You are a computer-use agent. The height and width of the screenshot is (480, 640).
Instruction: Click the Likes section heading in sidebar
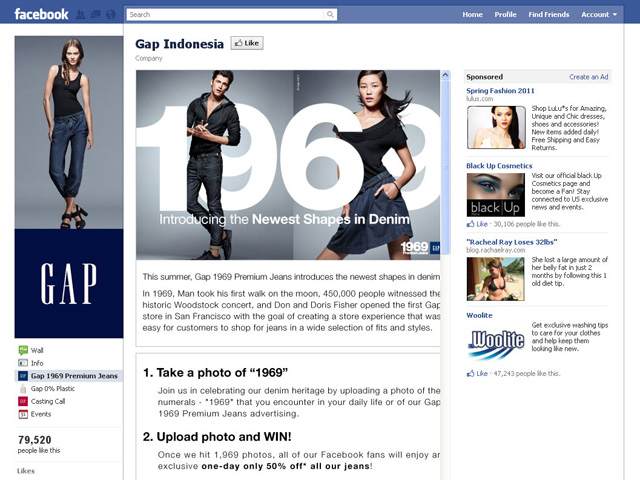pos(26,471)
